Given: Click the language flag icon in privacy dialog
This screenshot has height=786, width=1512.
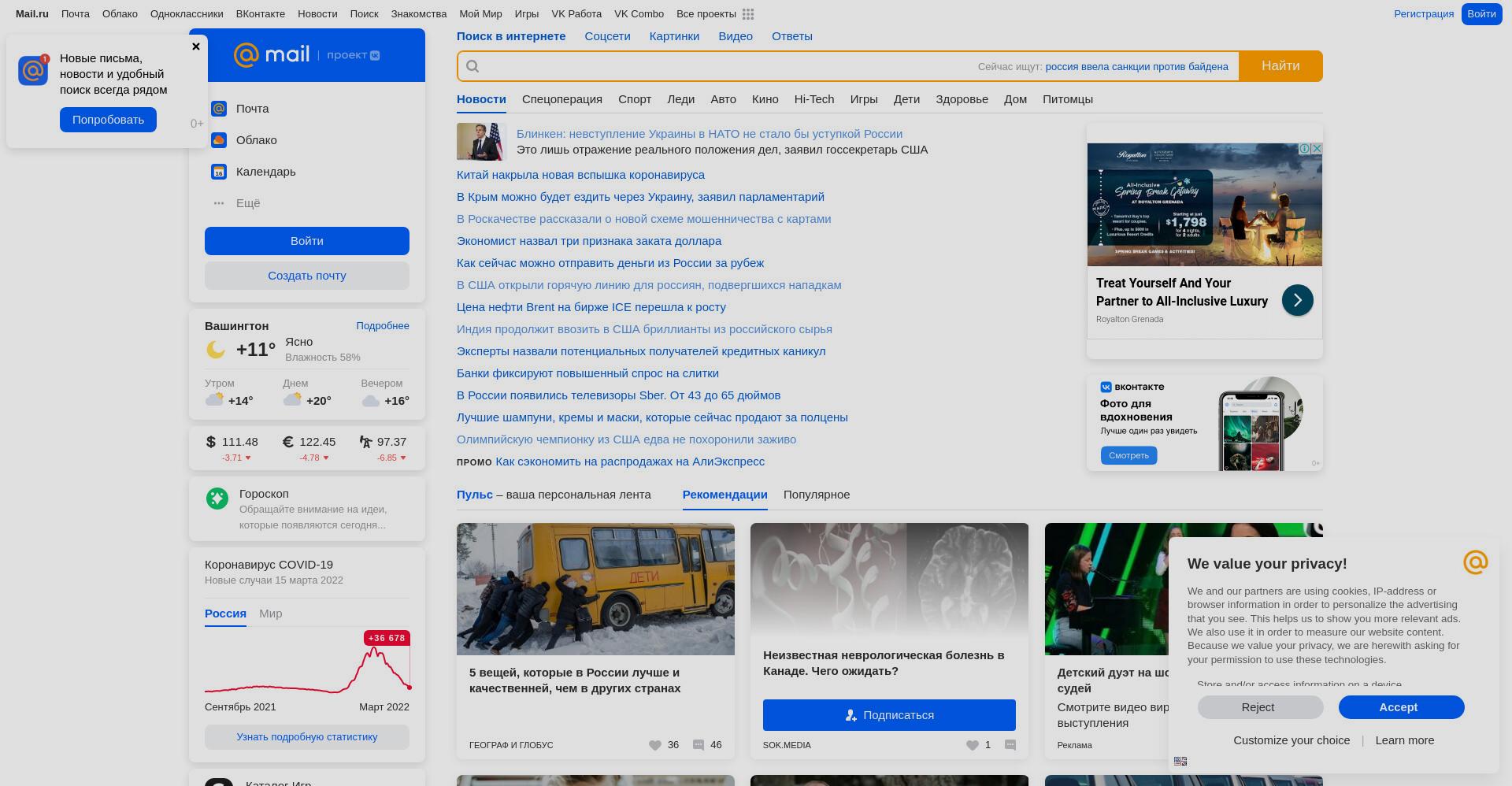Looking at the screenshot, I should point(1180,761).
